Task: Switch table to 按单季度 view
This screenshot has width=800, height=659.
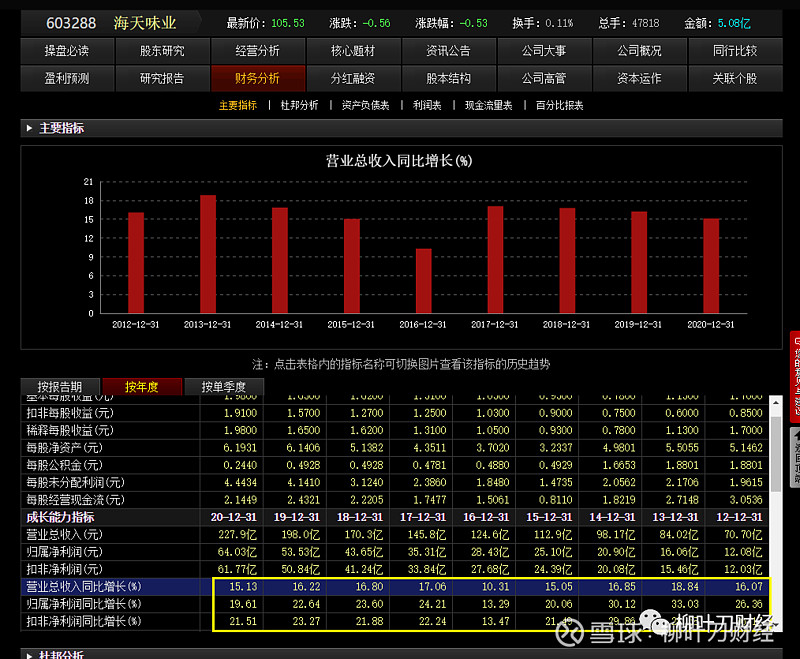Action: click(x=224, y=387)
